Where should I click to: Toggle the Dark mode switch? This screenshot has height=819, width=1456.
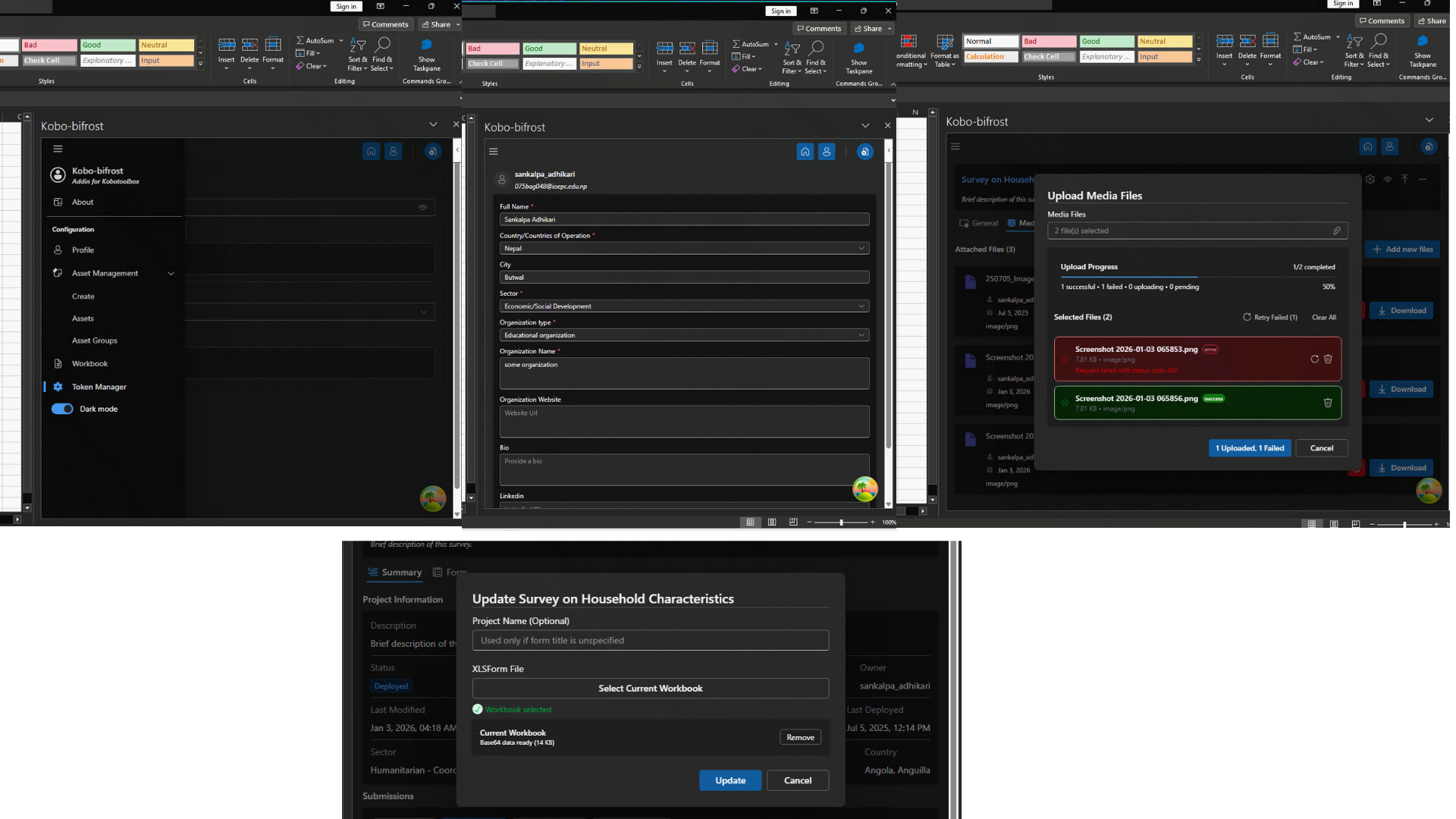62,409
